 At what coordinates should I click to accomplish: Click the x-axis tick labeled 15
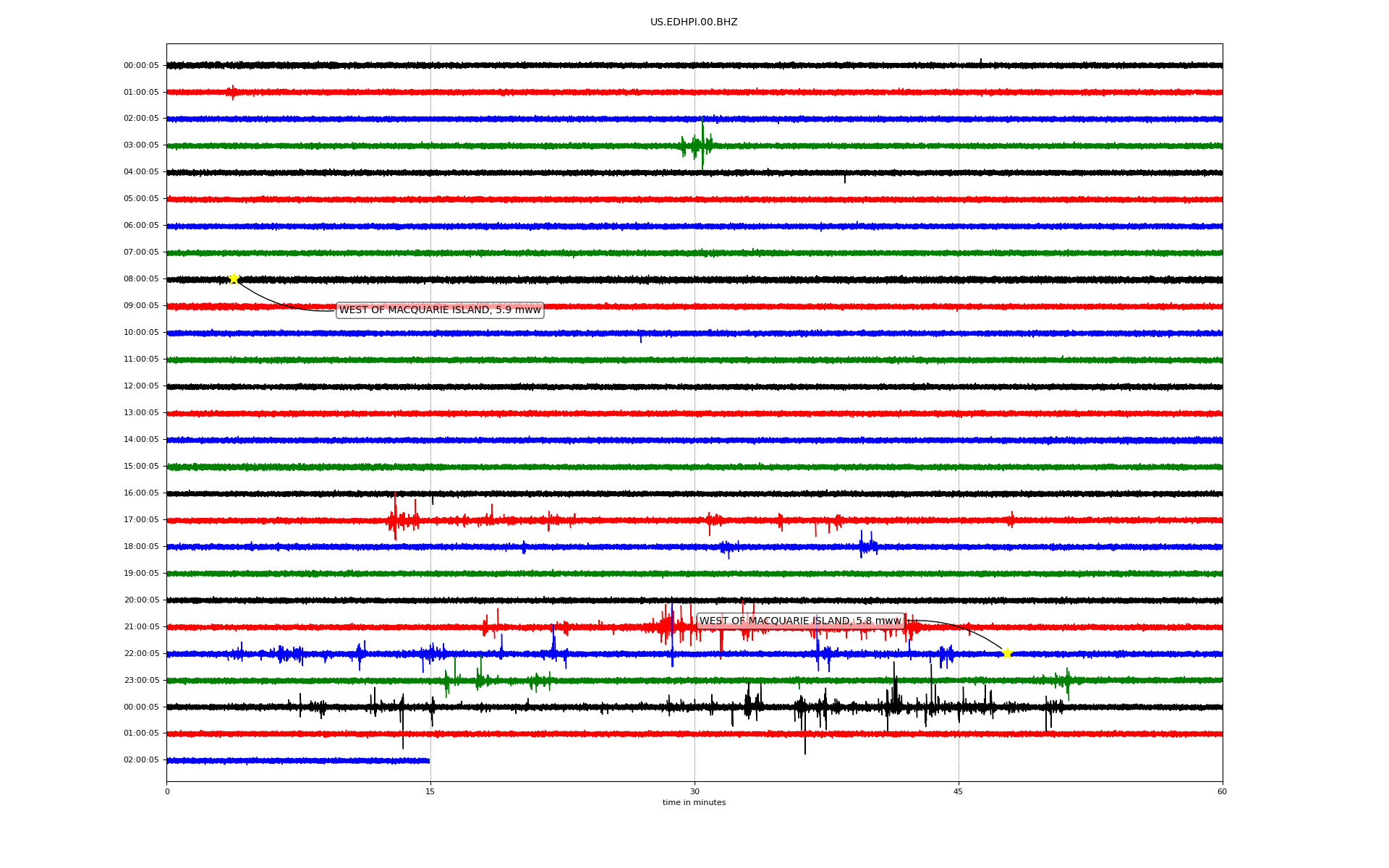pyautogui.click(x=430, y=791)
